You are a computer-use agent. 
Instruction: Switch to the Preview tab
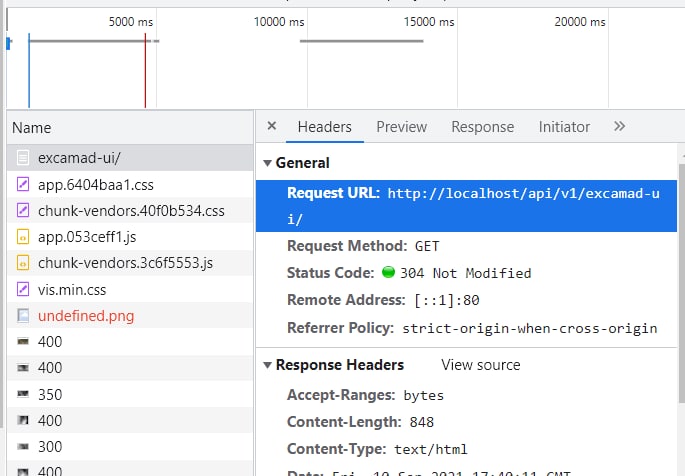click(x=401, y=127)
